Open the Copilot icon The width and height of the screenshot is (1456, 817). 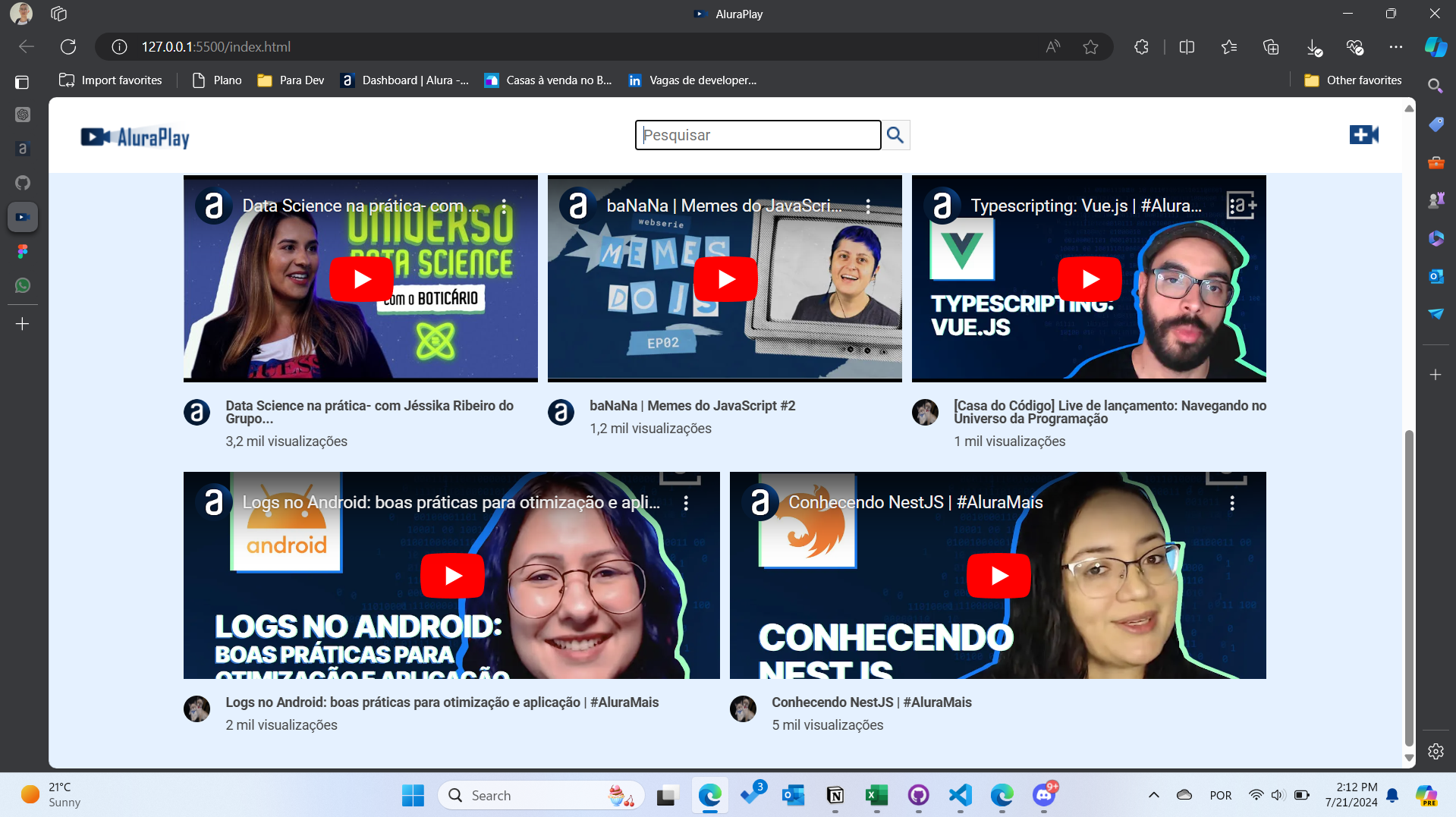pos(1436,47)
